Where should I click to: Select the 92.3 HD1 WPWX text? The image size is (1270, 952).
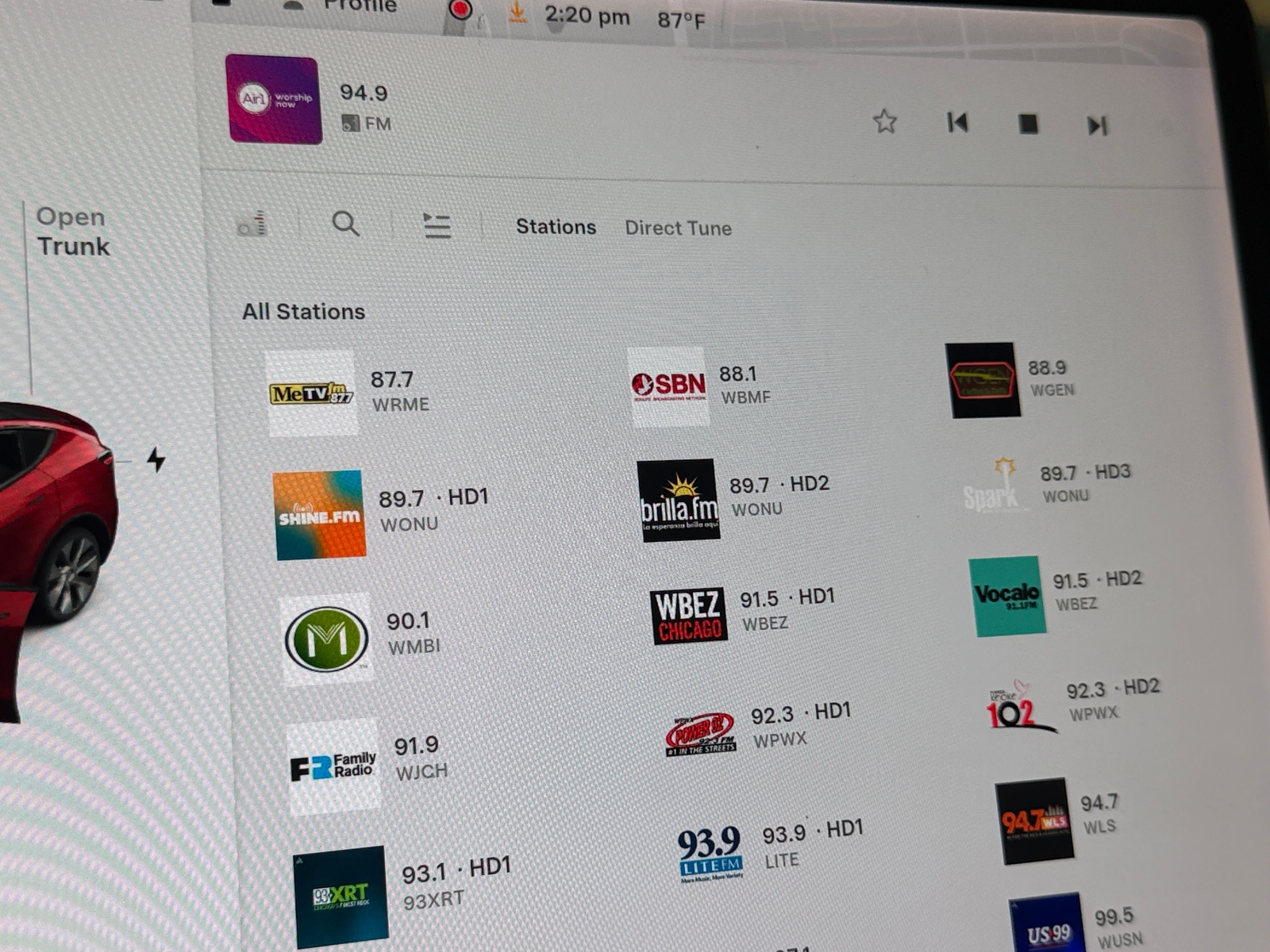click(801, 725)
